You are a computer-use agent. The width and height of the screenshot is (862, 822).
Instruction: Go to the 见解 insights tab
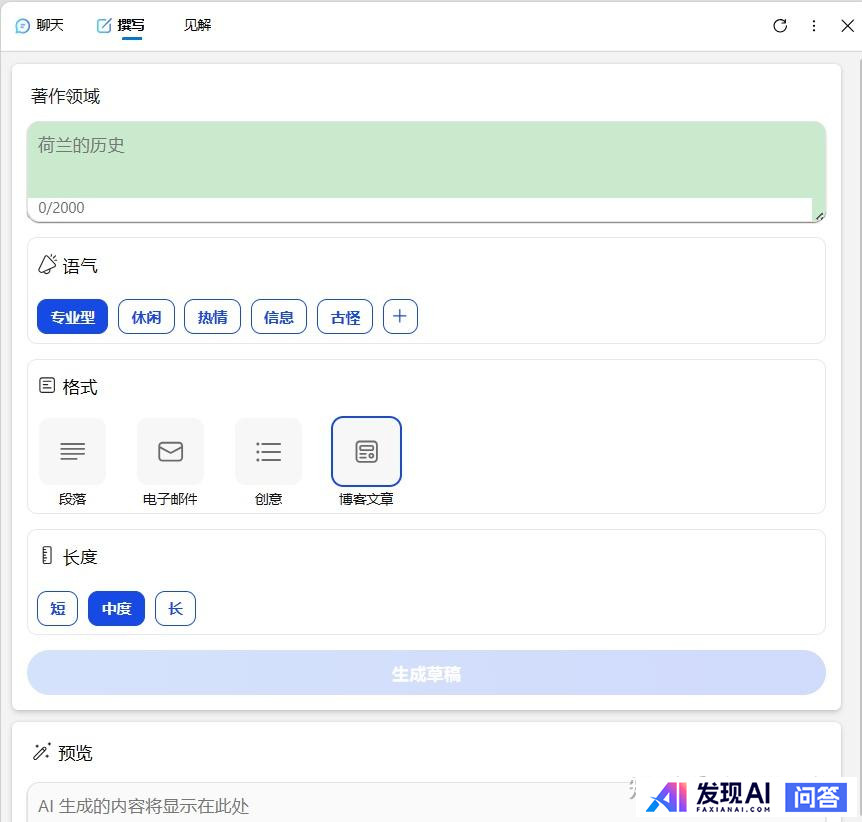pos(197,26)
